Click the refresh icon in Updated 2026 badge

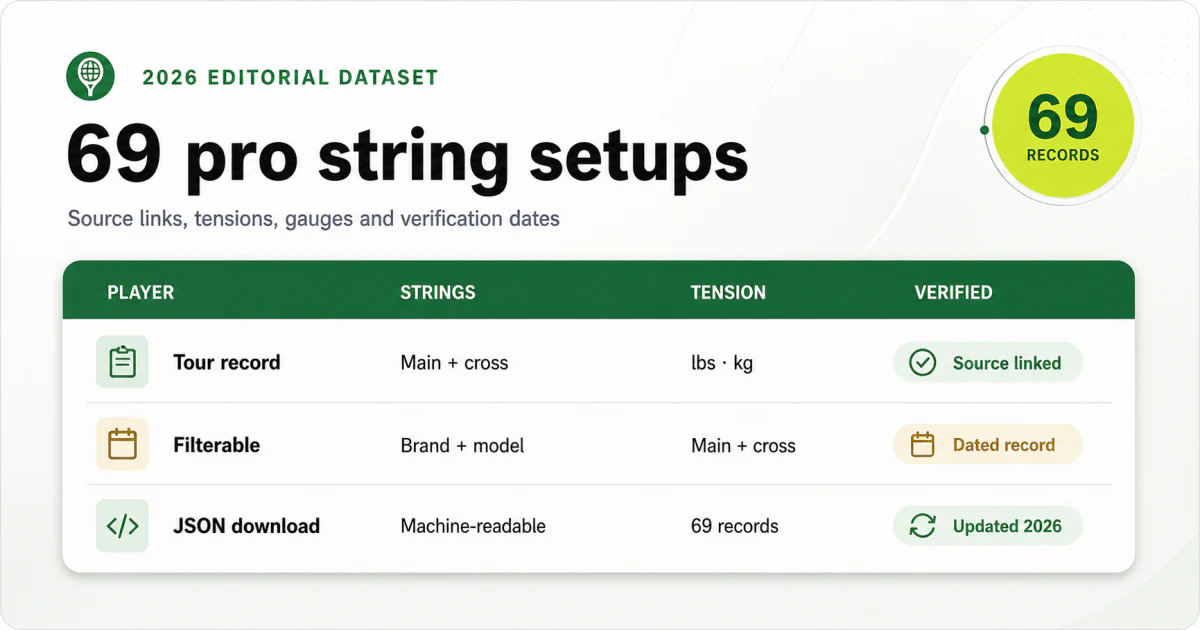[x=923, y=526]
